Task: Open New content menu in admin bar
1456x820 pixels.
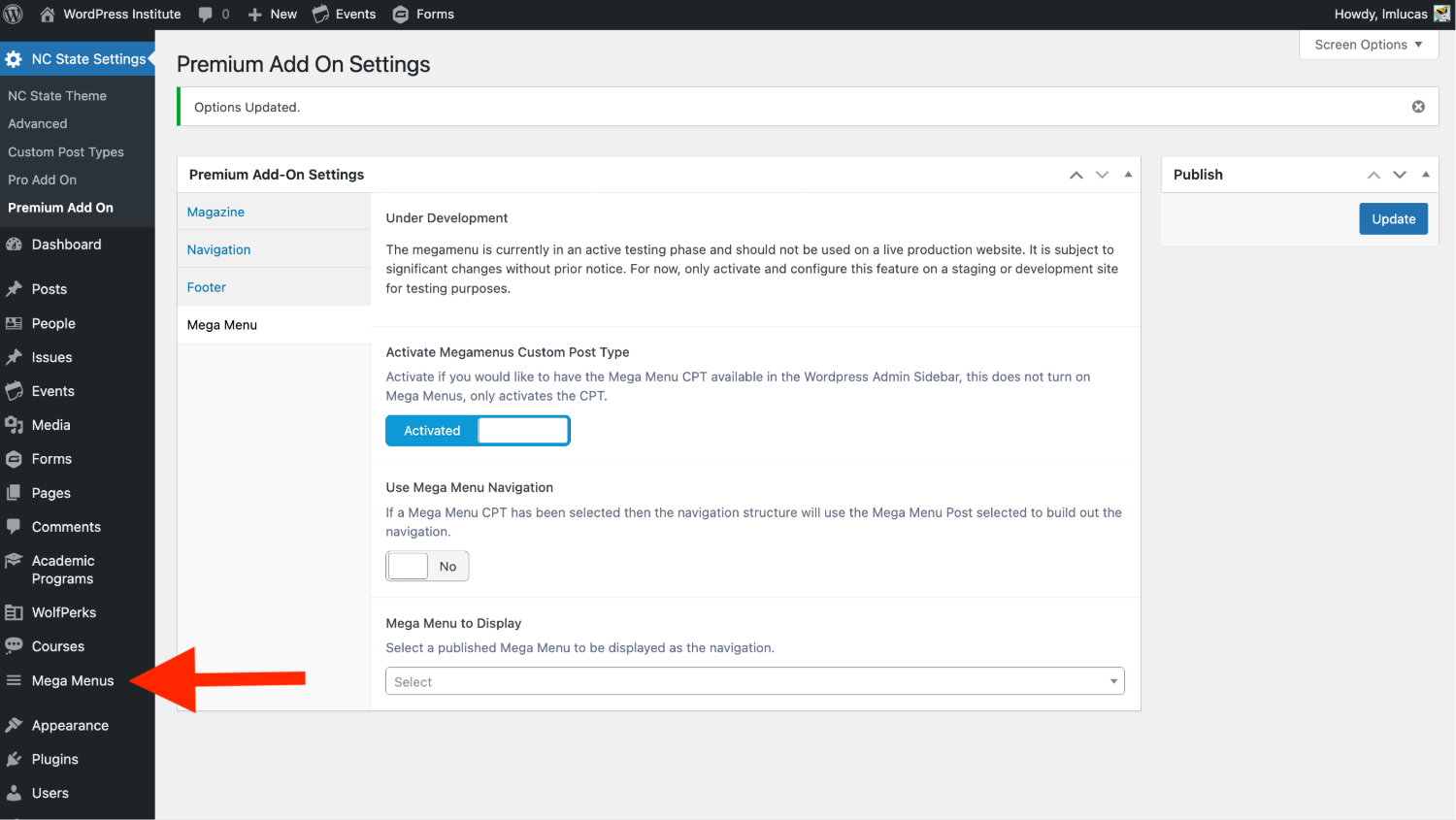Action: 273,15
